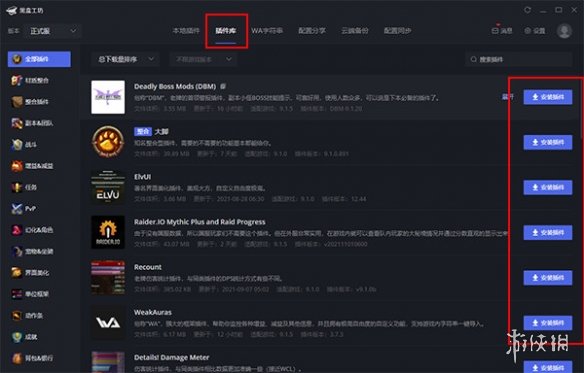Install the ElvUI addon
This screenshot has height=373, width=584.
coord(548,187)
